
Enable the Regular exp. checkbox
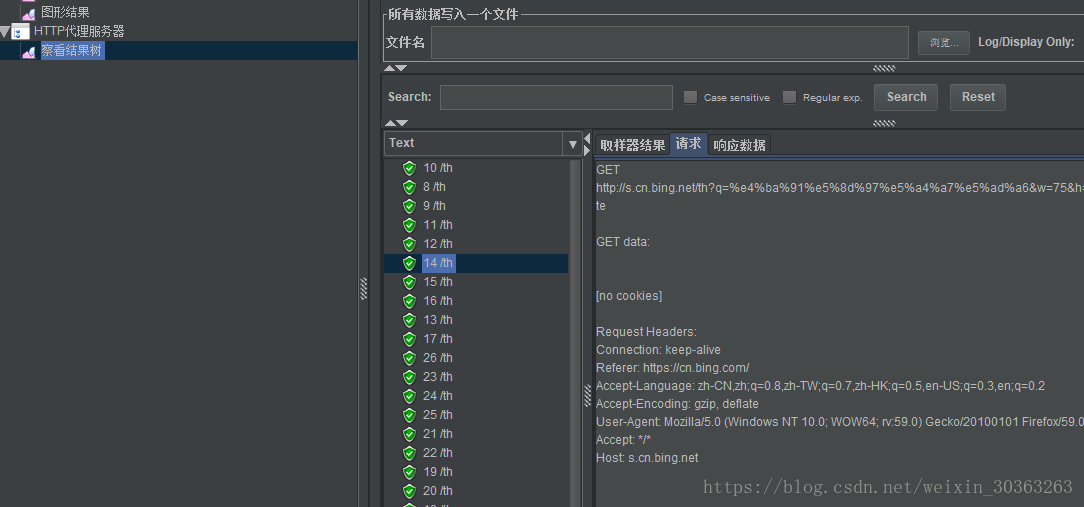pyautogui.click(x=789, y=98)
